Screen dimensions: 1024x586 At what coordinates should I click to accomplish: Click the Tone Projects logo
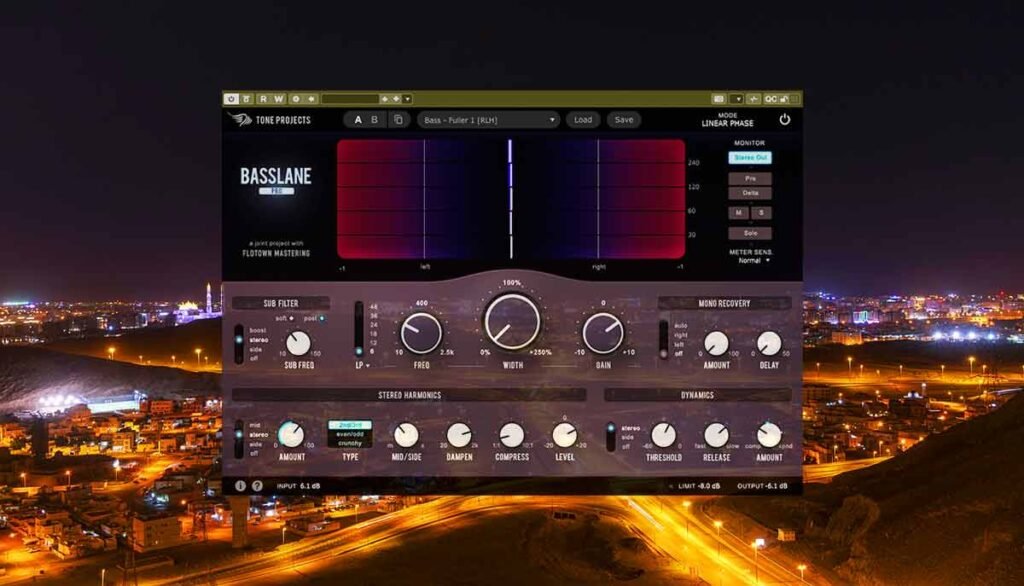pyautogui.click(x=270, y=120)
